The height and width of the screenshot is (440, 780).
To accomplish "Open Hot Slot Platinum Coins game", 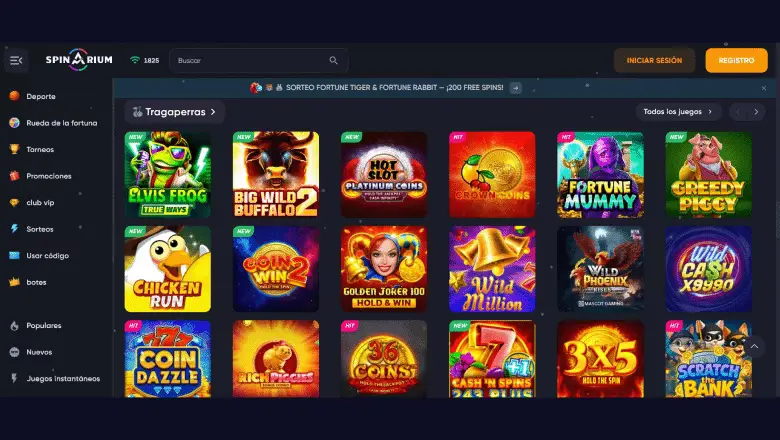I will [x=384, y=175].
